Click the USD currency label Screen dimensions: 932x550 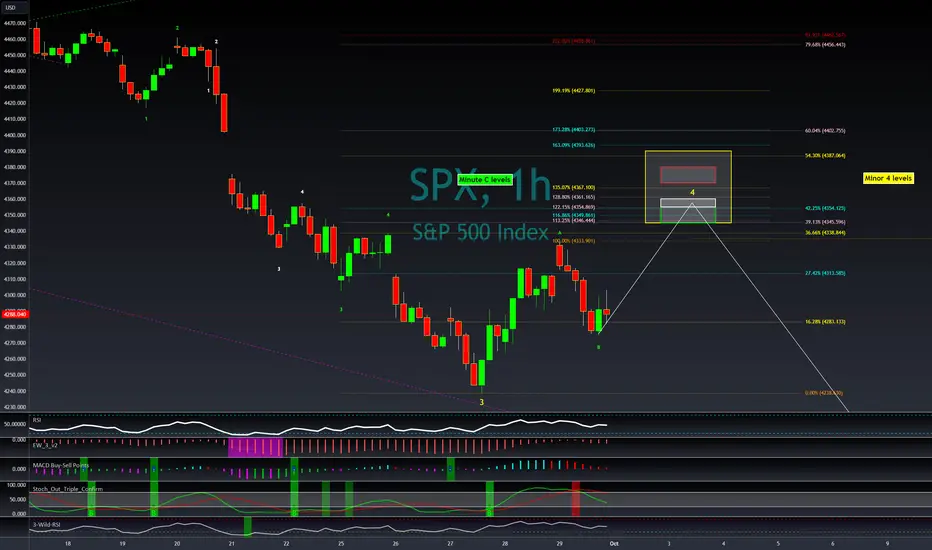(10, 8)
